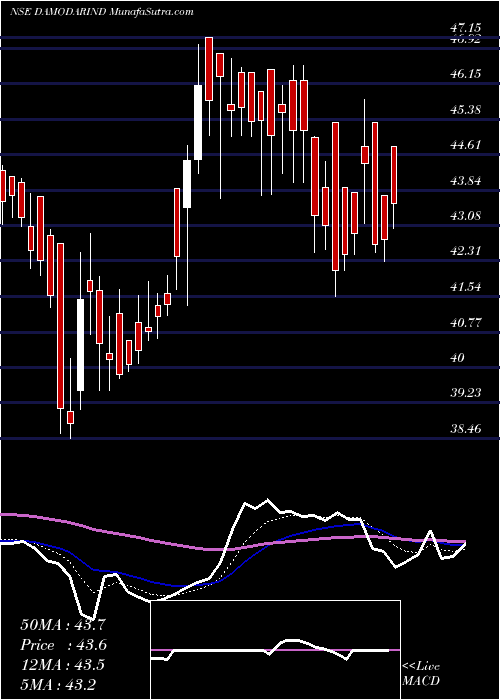Click the 50MA : 43.7 readout

(x=63, y=625)
